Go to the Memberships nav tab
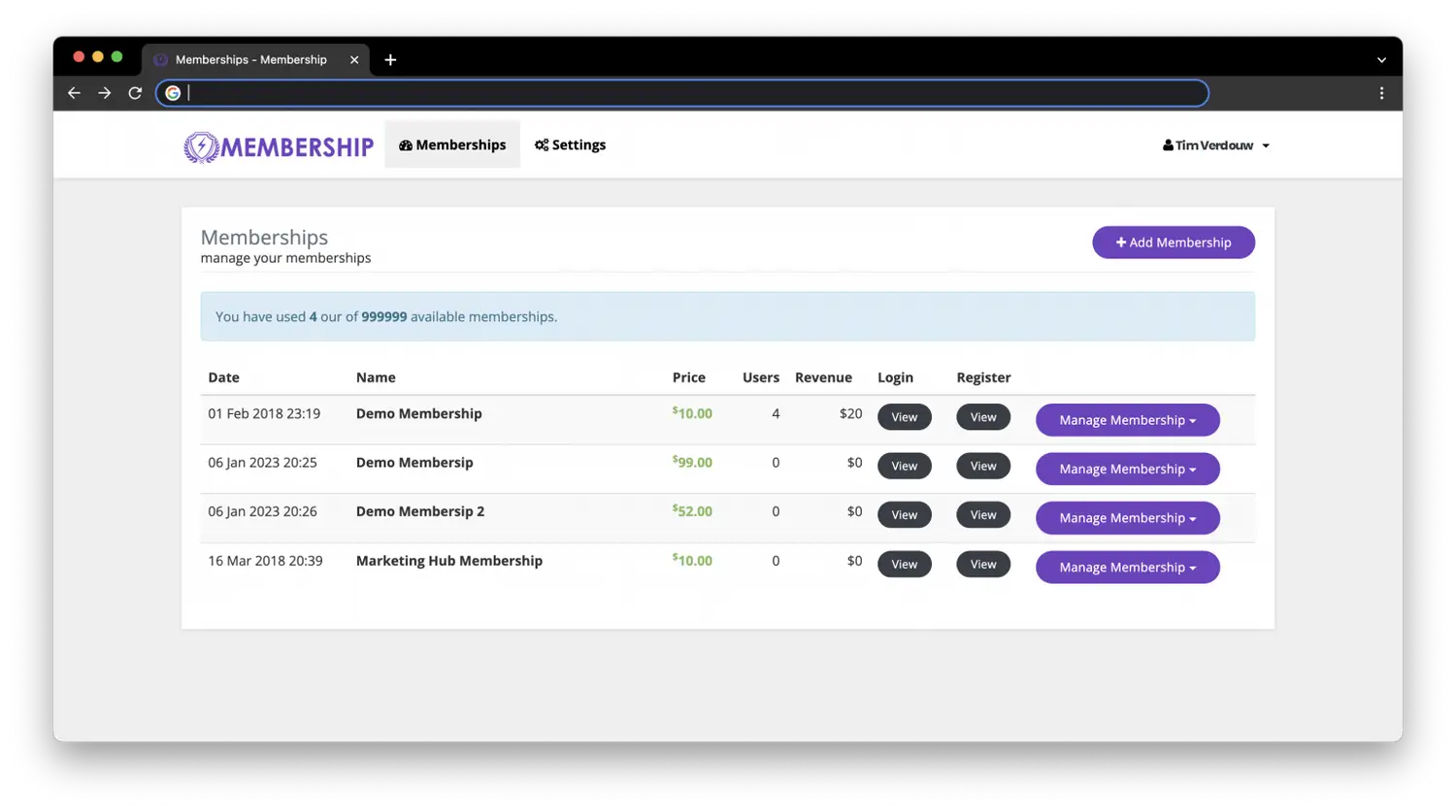The height and width of the screenshot is (812, 1456). point(452,145)
